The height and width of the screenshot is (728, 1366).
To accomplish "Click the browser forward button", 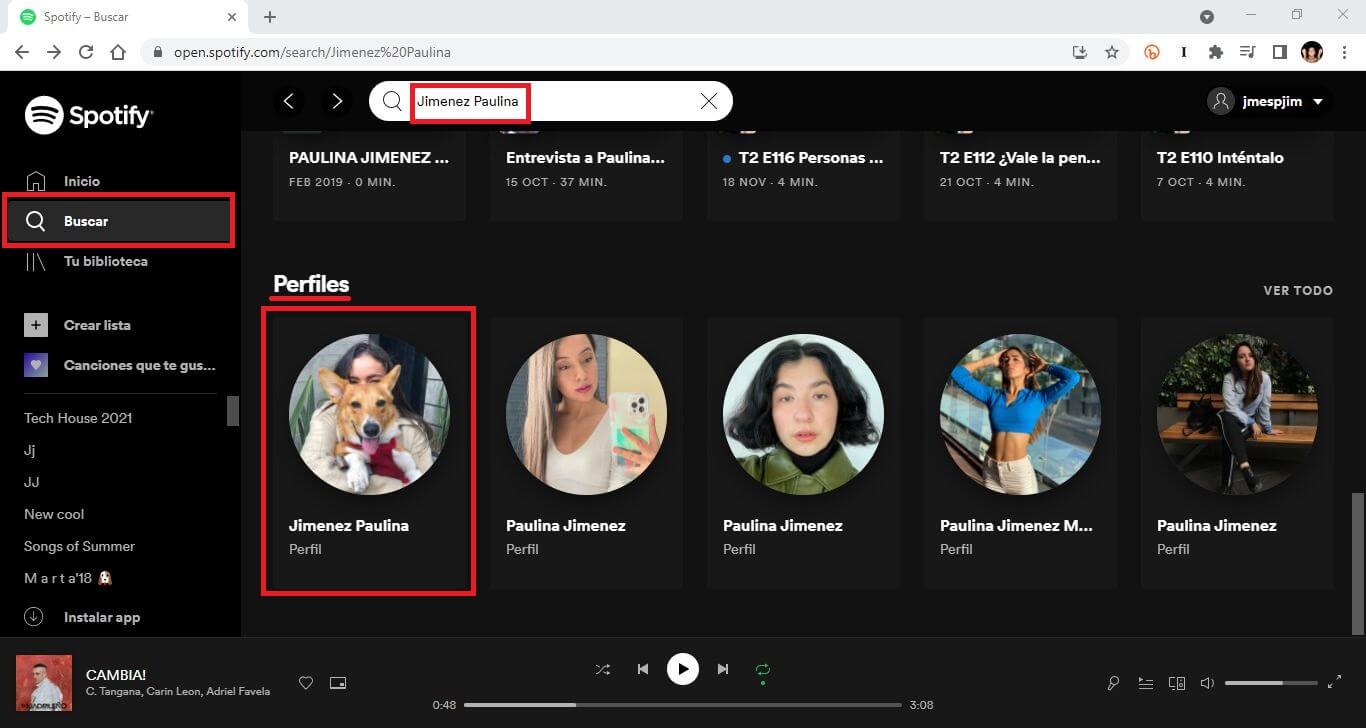I will [54, 52].
